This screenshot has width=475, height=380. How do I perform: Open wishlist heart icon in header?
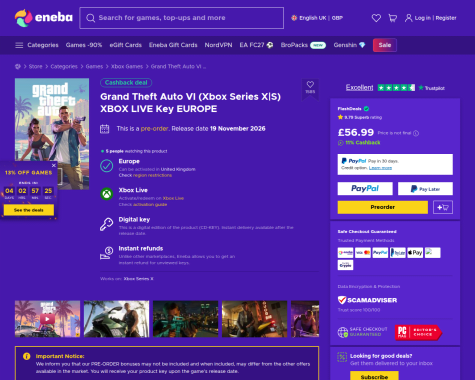[376, 18]
